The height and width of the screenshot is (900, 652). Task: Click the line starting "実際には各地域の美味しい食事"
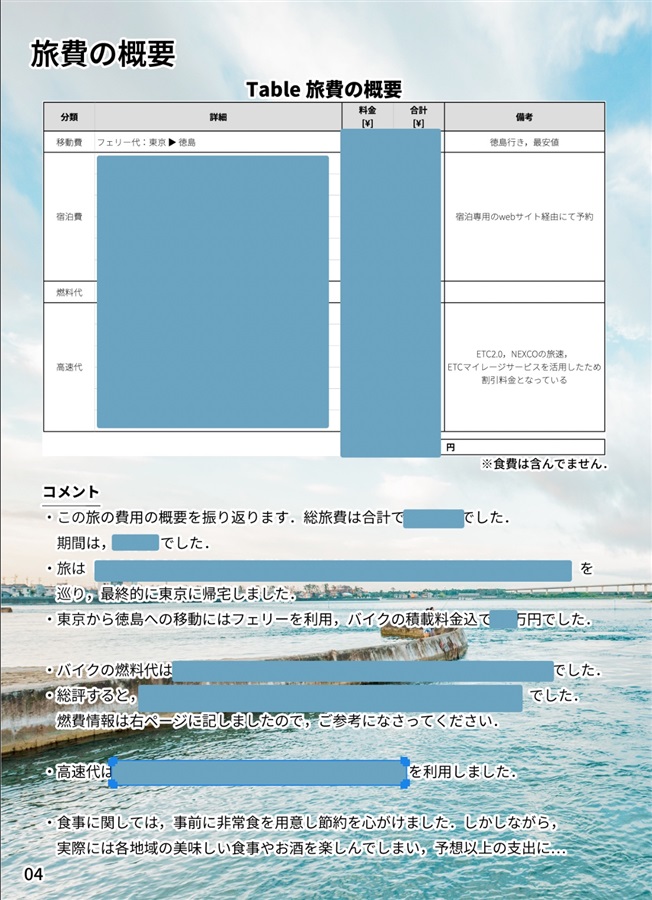coord(311,848)
